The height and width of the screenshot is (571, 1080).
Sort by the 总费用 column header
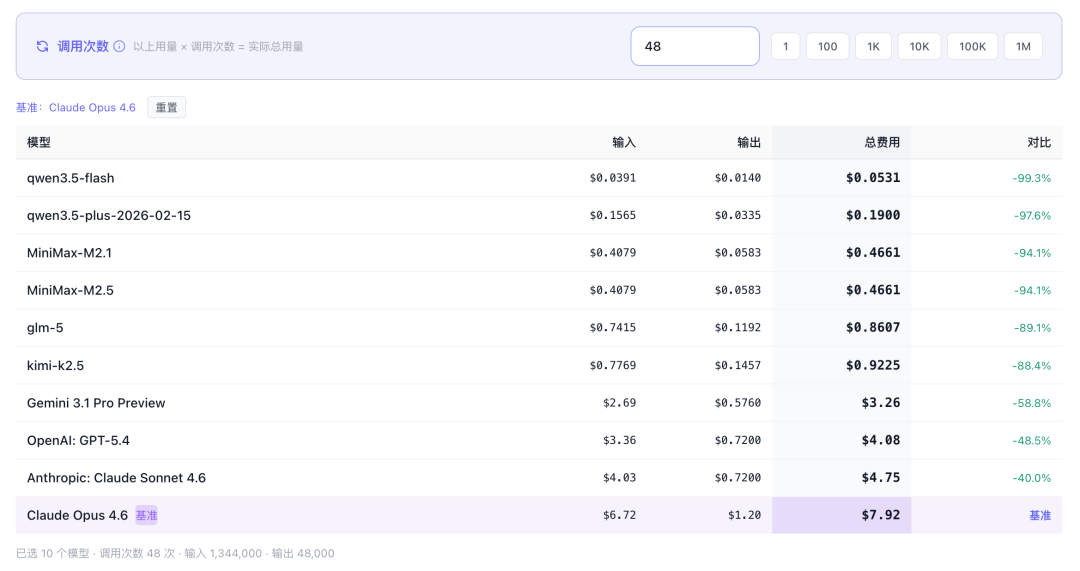[x=881, y=143]
